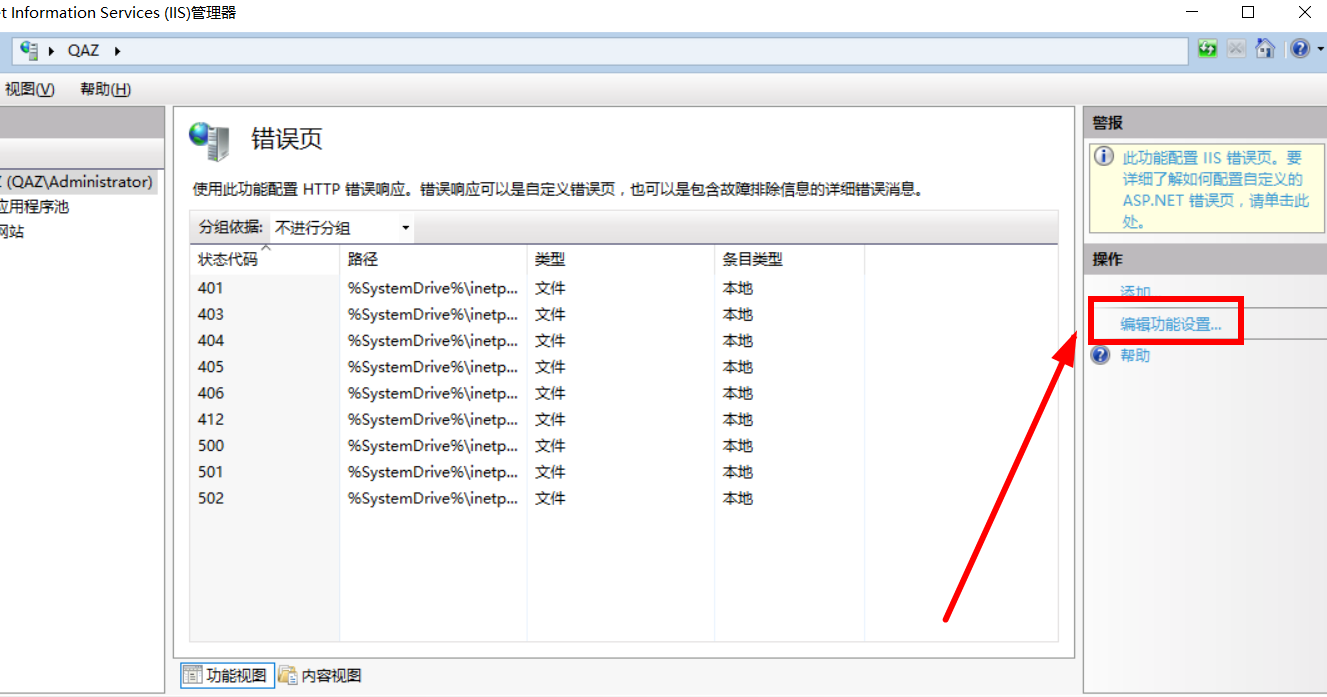Image resolution: width=1327 pixels, height=697 pixels.
Task: Expand the help dropdown arrow in top toolbar
Action: coord(1320,49)
